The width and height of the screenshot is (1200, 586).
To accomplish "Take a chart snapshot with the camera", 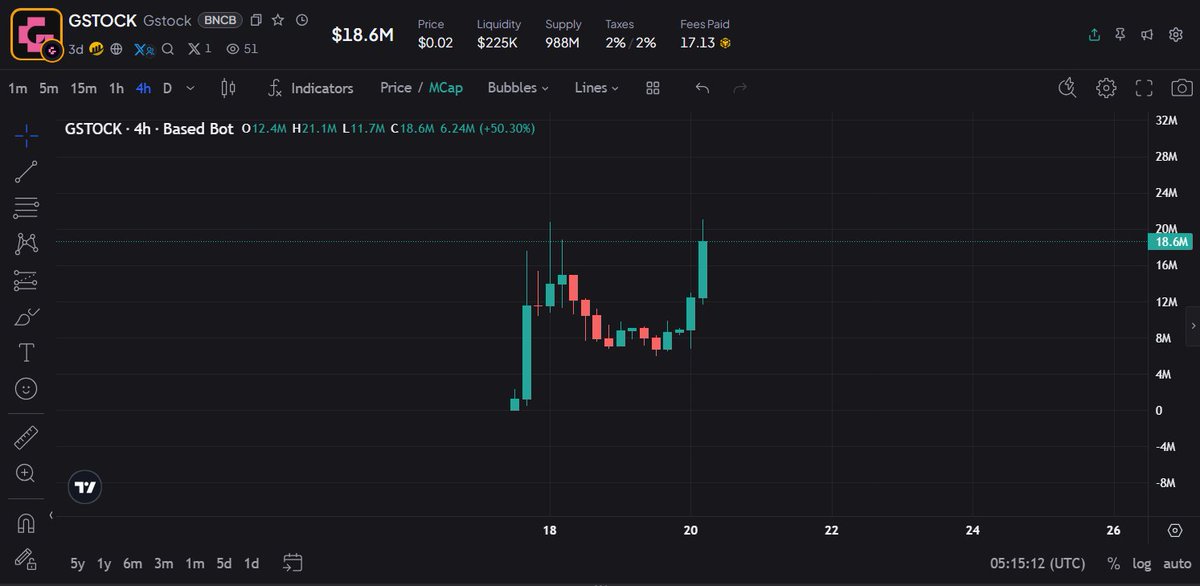I will click(x=1182, y=88).
